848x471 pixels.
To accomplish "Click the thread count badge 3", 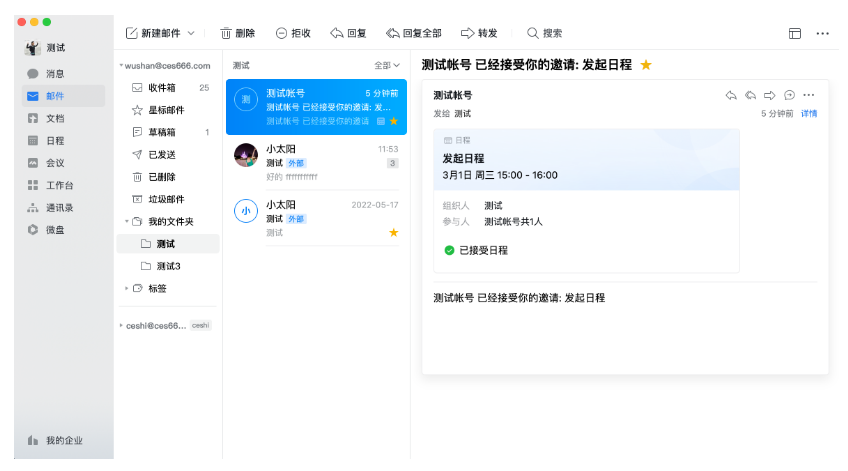I will (x=393, y=163).
